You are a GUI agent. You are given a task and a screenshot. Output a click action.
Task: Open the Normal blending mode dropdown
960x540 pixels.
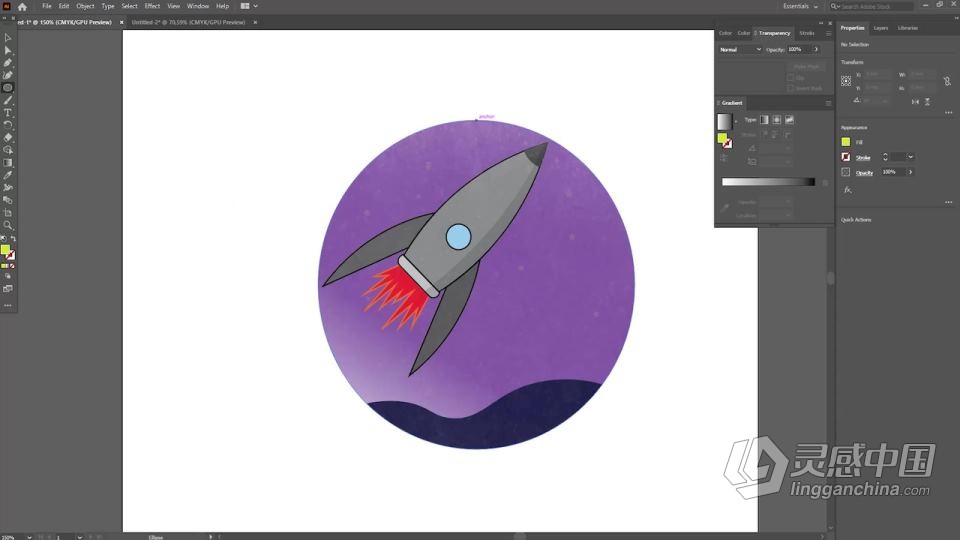click(740, 50)
